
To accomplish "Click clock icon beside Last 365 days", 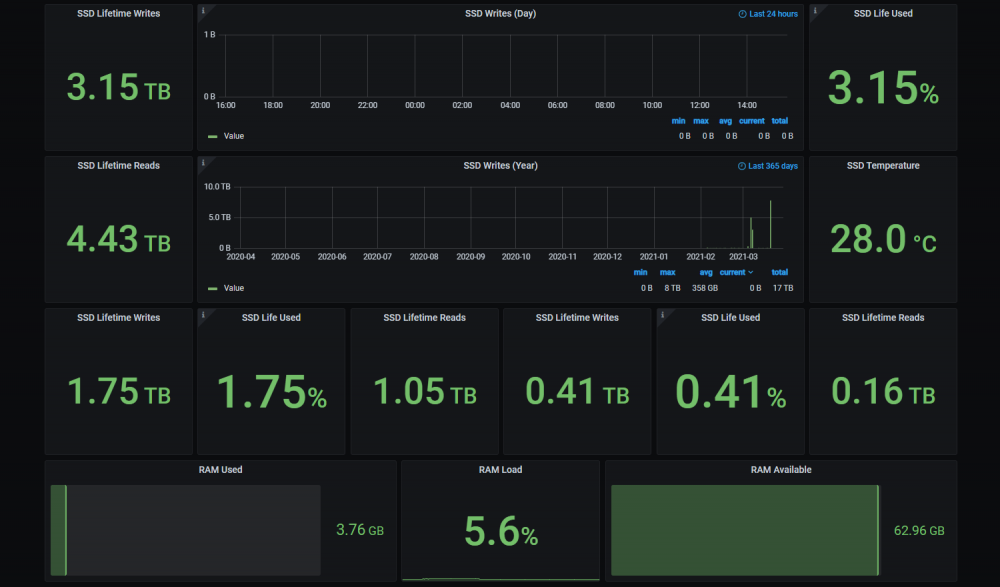I will 742,166.
